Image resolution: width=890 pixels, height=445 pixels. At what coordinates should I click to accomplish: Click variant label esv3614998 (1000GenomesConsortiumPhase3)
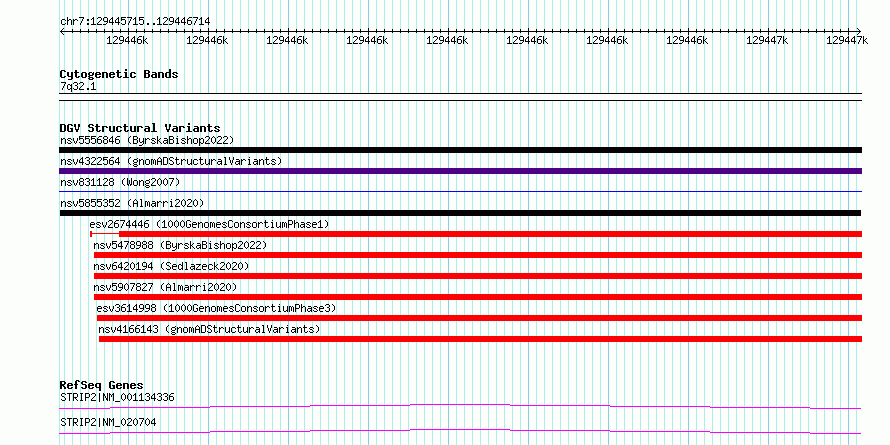click(x=216, y=308)
